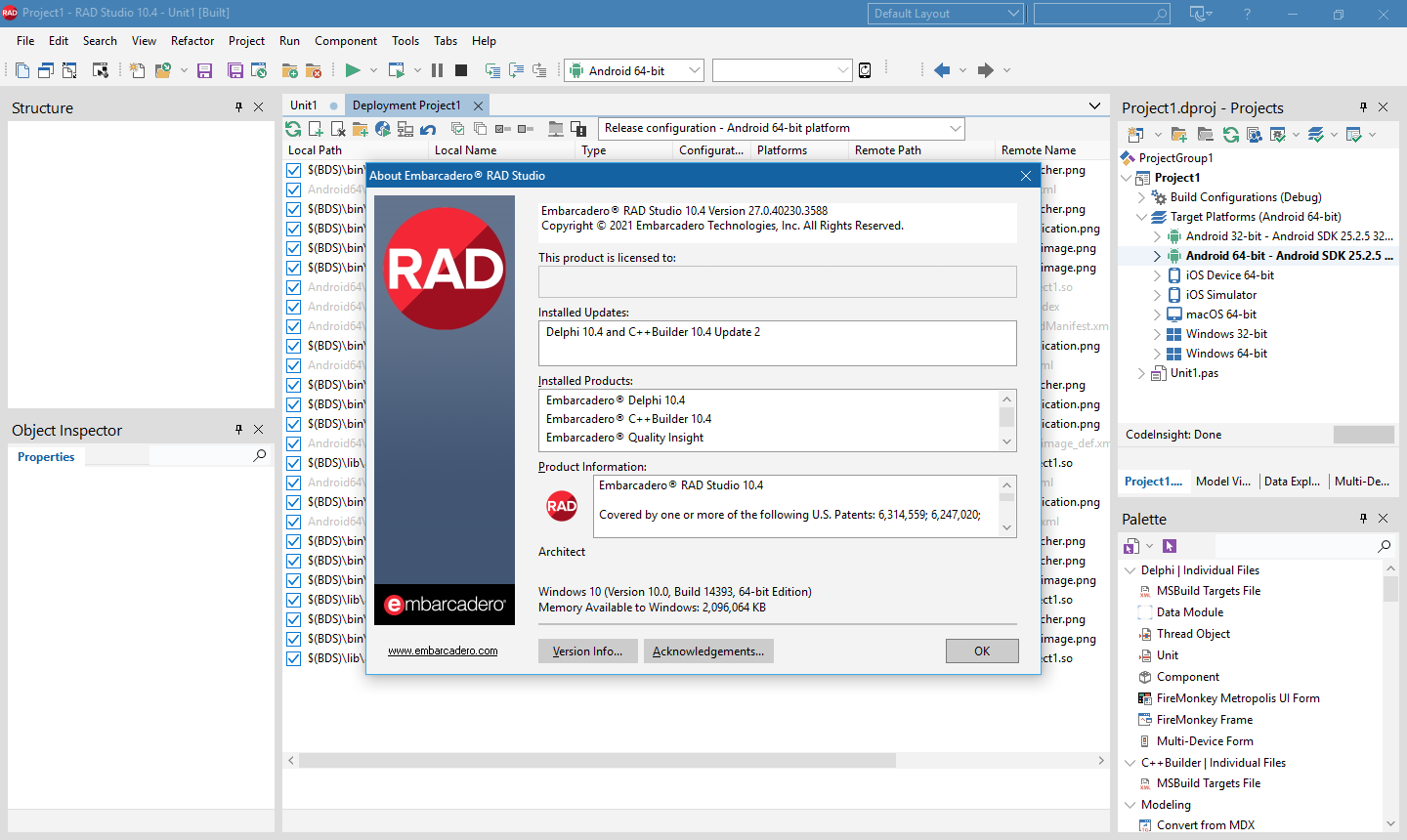The image size is (1407, 840).
Task: Click the Reconcile refresh icon in Deployment toolbar
Action: click(293, 129)
